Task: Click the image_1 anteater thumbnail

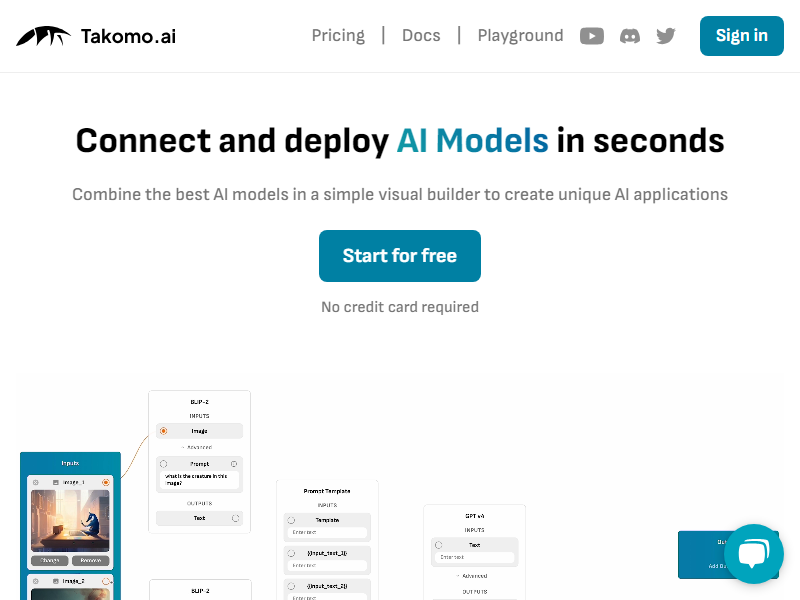Action: pyautogui.click(x=70, y=520)
